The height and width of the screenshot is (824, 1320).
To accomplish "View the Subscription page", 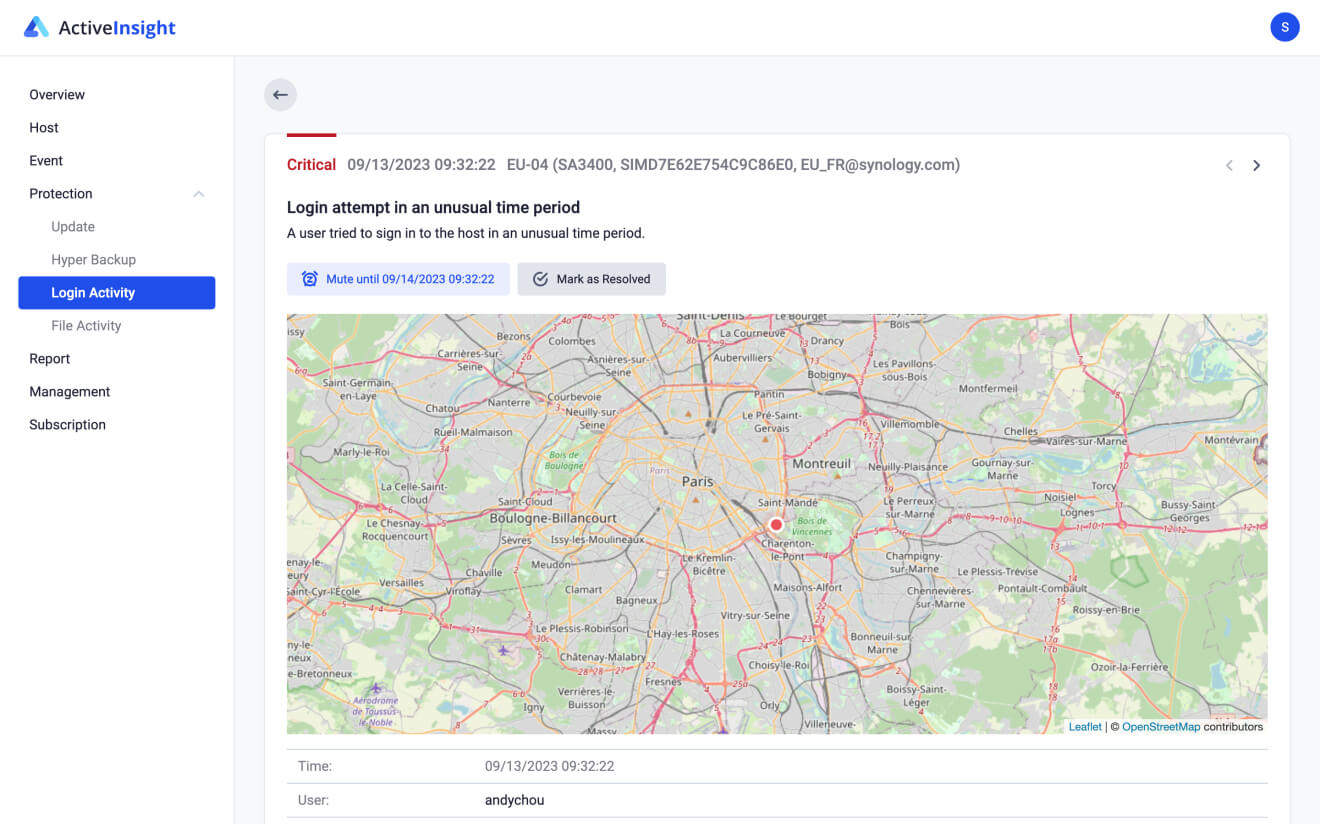I will (x=67, y=424).
